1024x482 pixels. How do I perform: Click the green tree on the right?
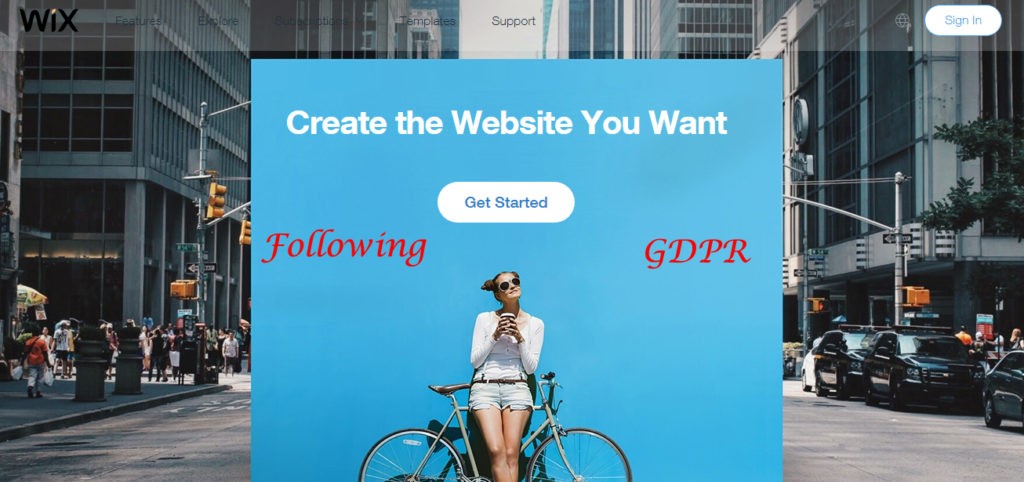point(980,176)
